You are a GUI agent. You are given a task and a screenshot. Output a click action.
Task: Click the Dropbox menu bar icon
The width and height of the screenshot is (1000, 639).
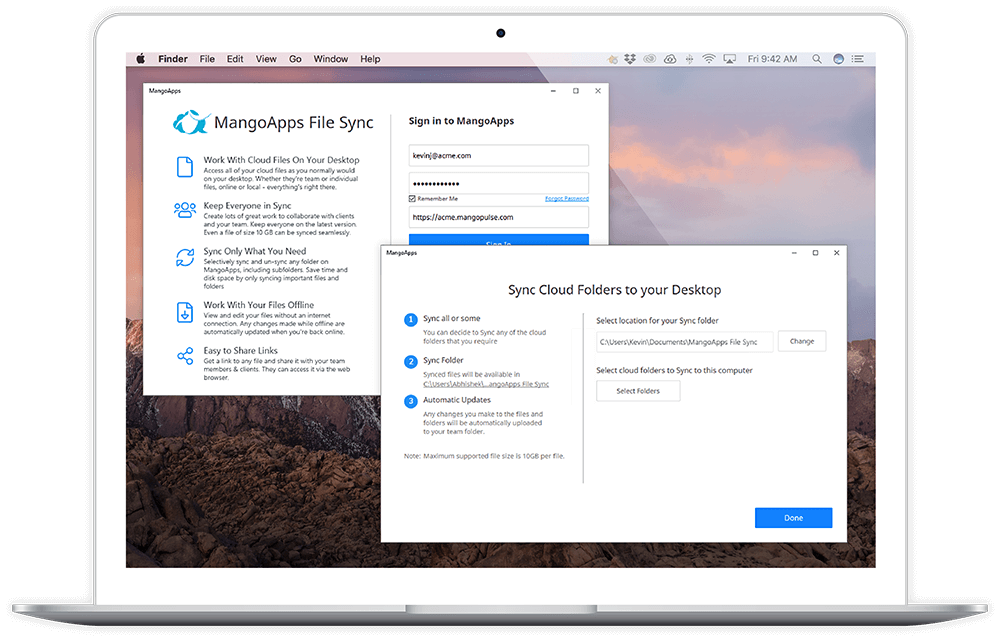click(630, 59)
